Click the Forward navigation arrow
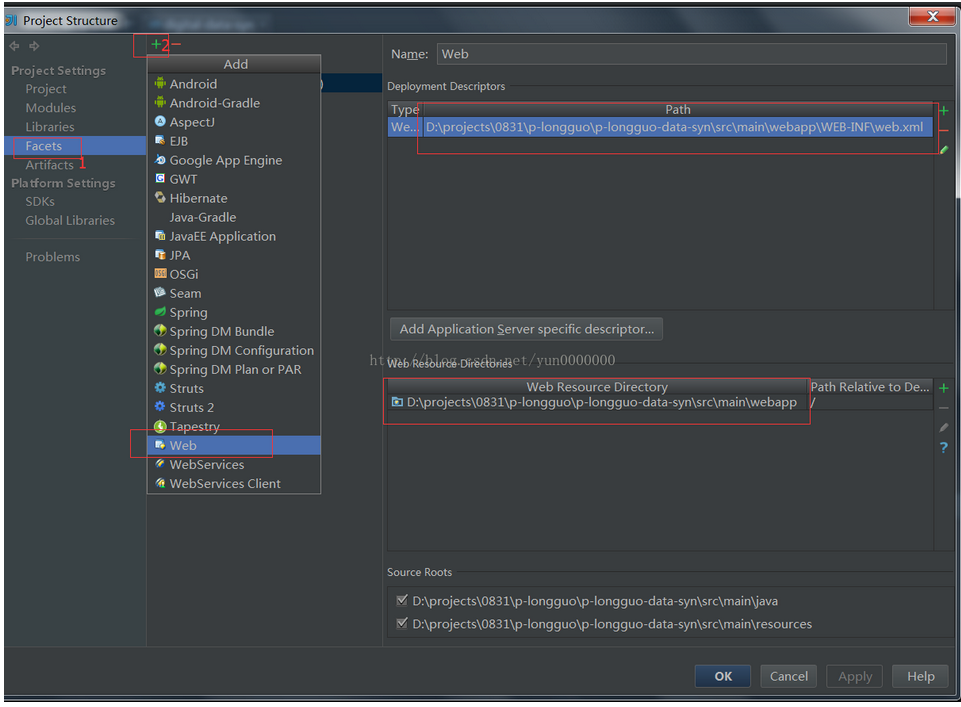Image resolution: width=961 pixels, height=707 pixels. [x=34, y=45]
